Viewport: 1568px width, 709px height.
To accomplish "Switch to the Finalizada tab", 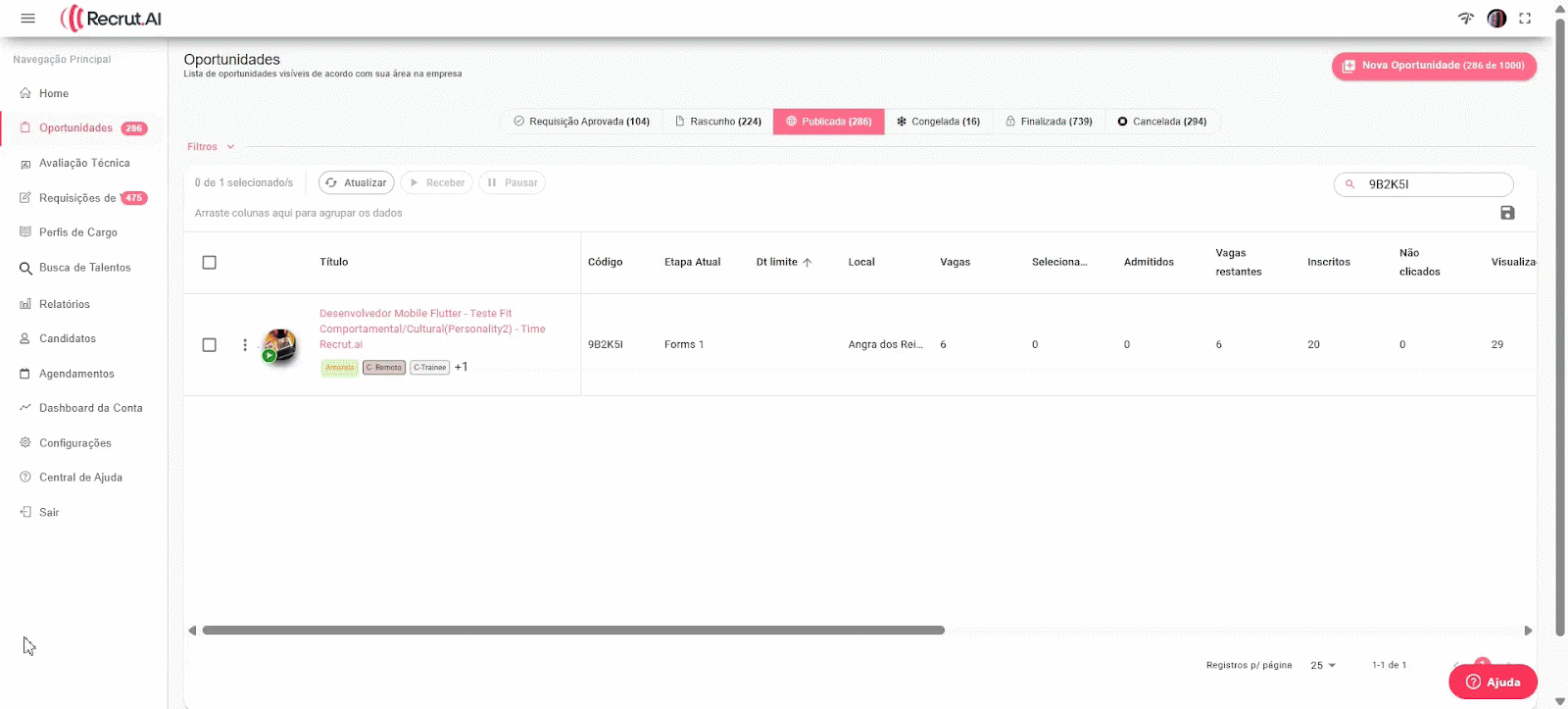I will coord(1049,122).
